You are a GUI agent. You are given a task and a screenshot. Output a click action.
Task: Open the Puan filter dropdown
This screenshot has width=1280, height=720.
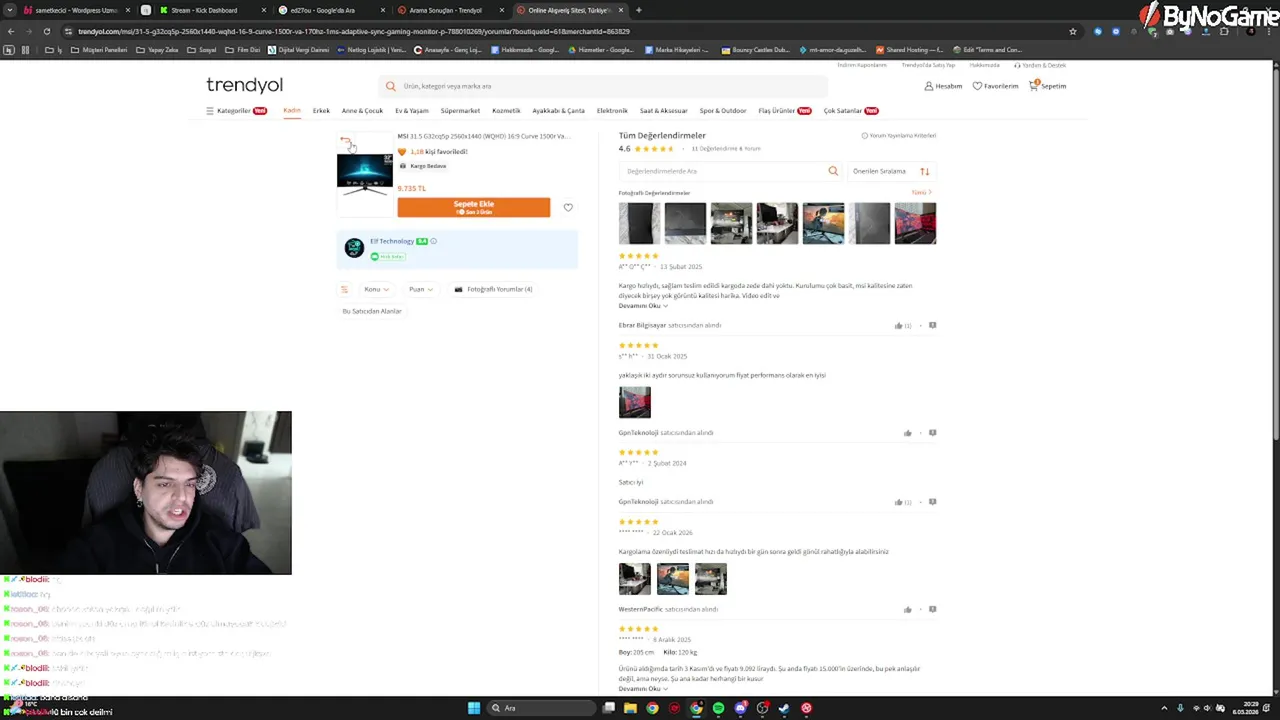coord(420,289)
